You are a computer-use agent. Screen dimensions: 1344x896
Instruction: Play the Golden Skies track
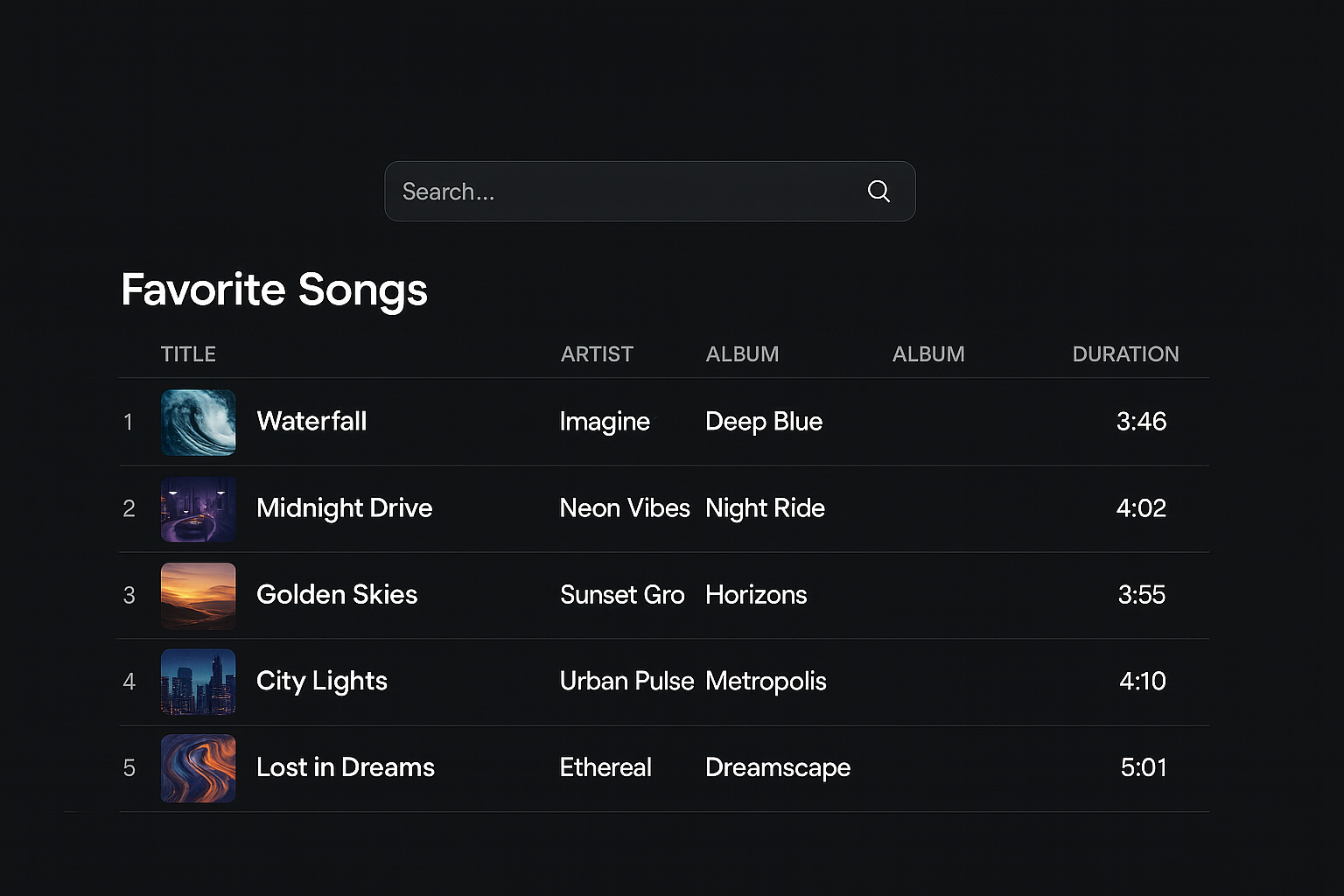tap(337, 595)
